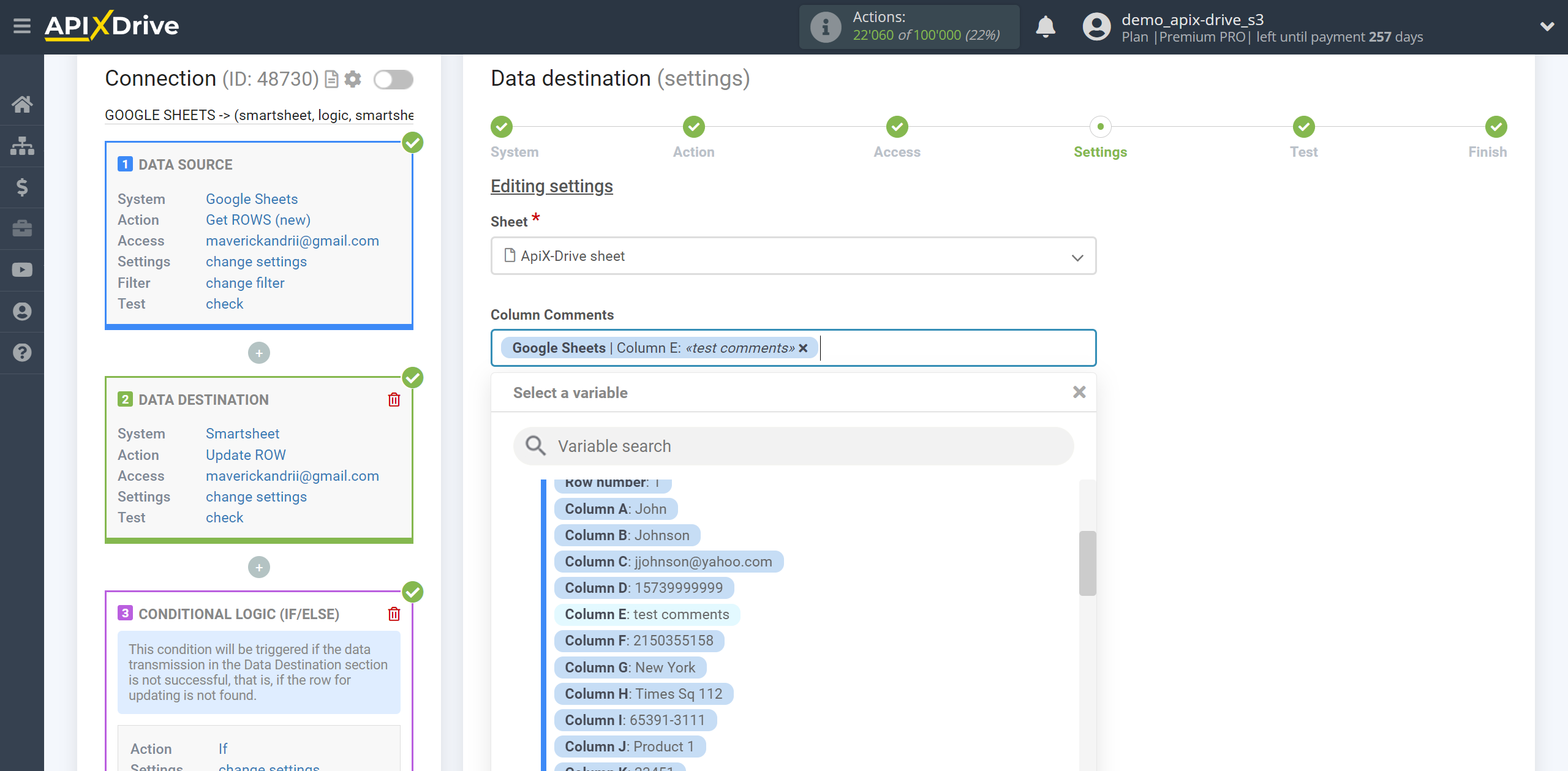Click the user profile avatar icon
Viewport: 1568px width, 771px height.
pos(1096,27)
